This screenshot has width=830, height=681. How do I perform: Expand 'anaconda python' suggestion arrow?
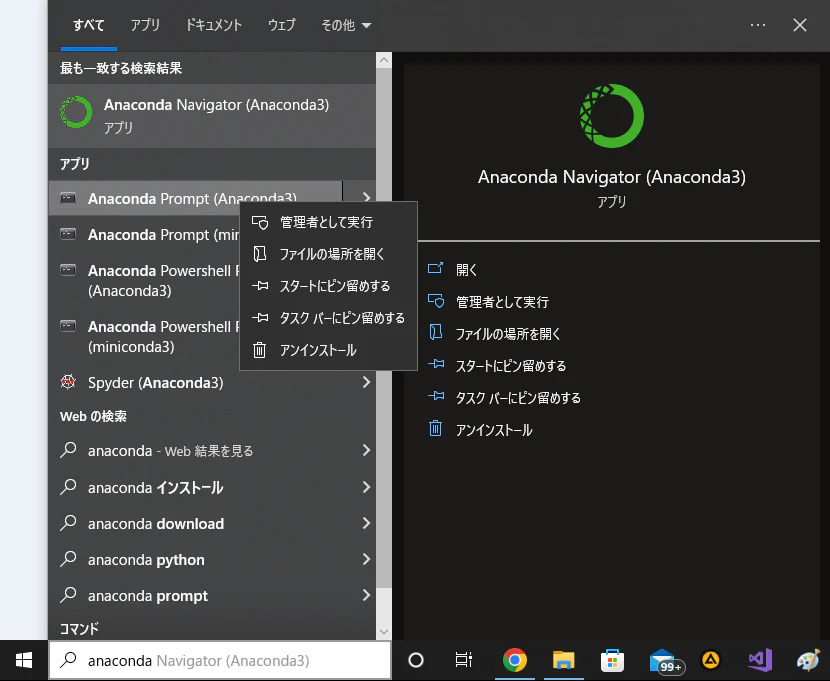click(366, 559)
